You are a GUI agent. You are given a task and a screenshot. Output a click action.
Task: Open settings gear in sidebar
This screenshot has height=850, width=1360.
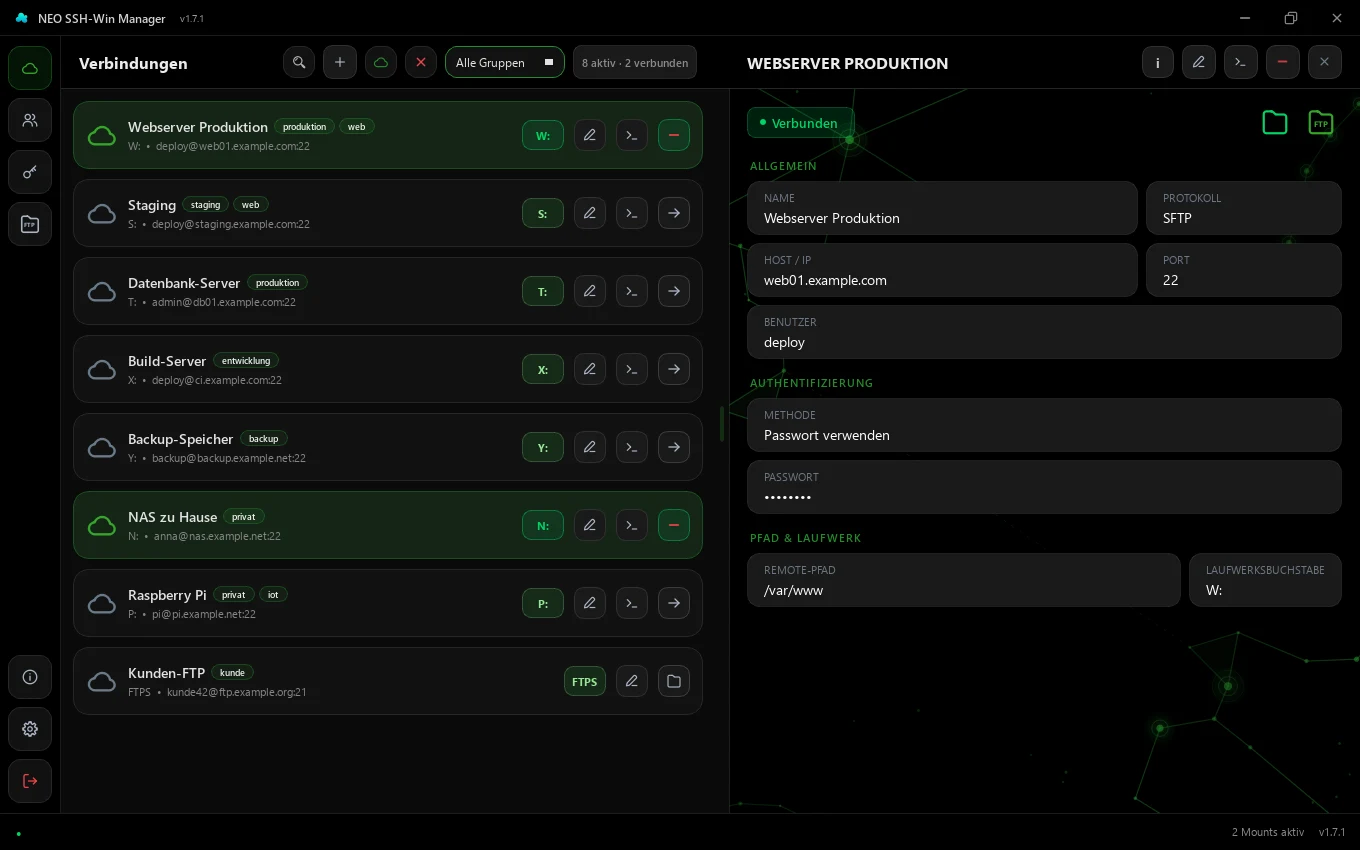(30, 729)
